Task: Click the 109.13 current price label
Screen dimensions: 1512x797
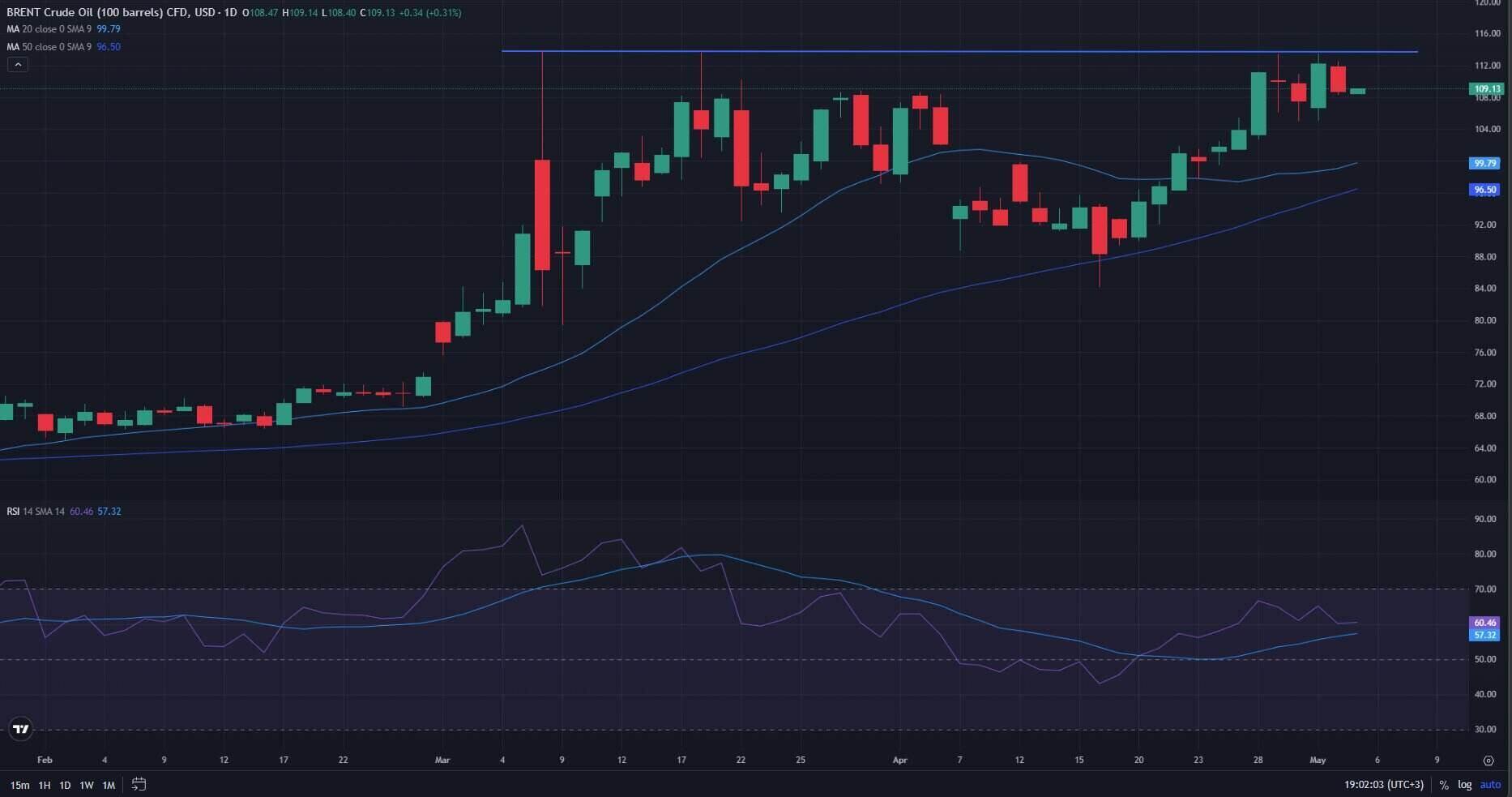Action: 1488,89
